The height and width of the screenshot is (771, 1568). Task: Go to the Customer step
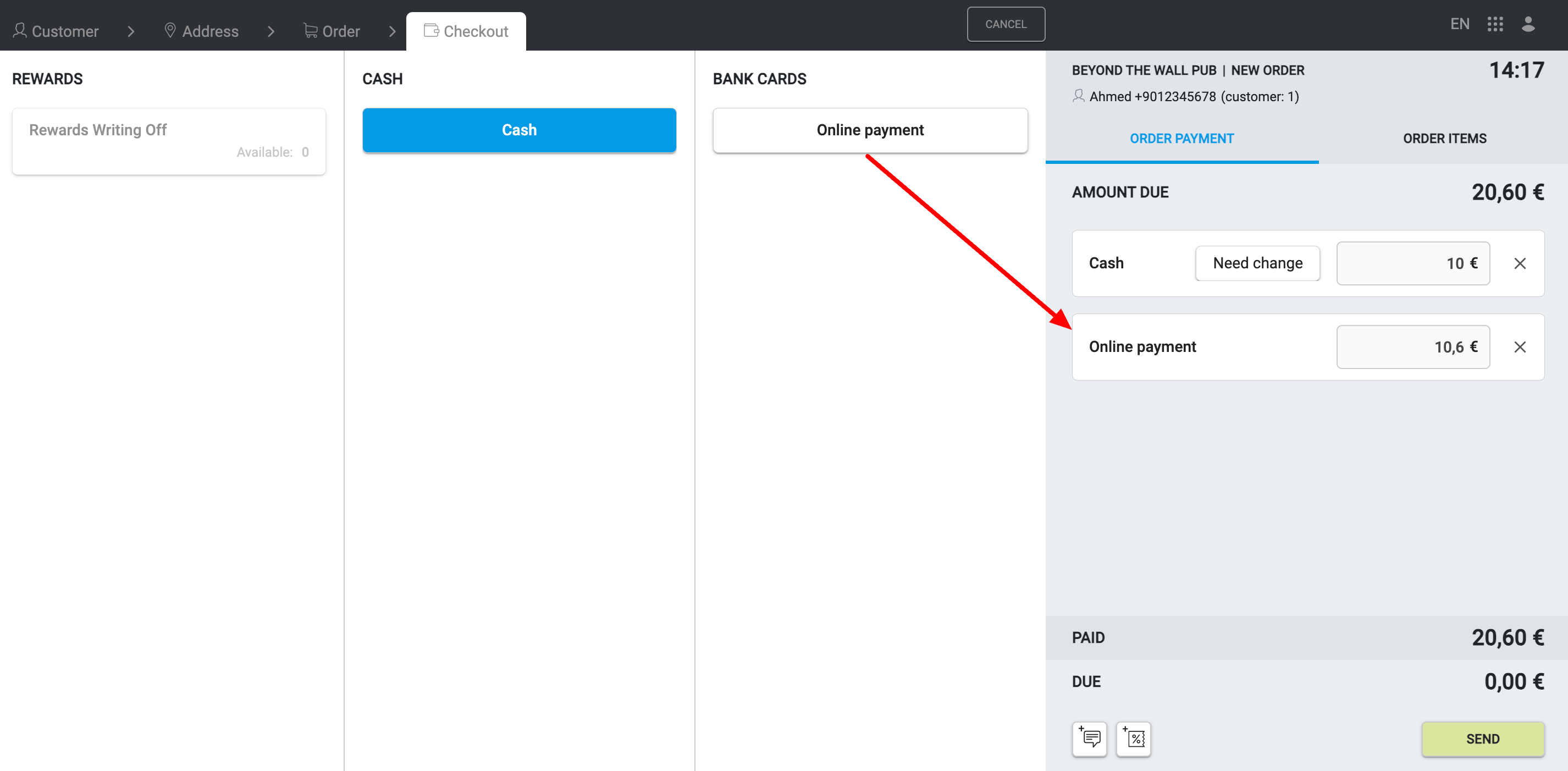tap(56, 31)
